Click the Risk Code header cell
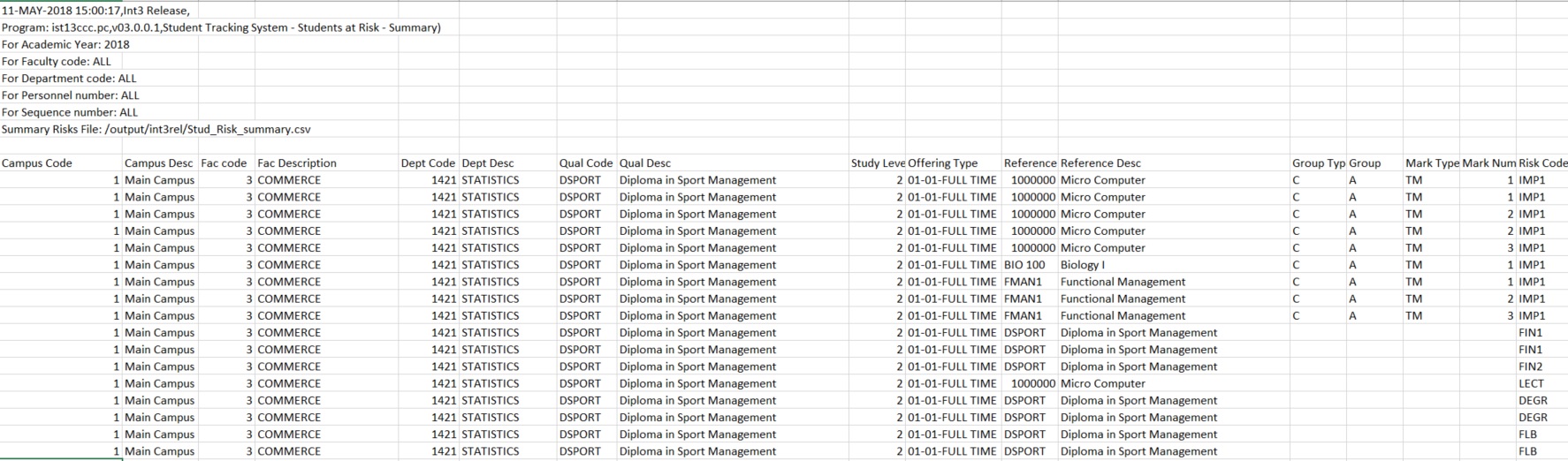This screenshot has width=1568, height=461. [1541, 163]
